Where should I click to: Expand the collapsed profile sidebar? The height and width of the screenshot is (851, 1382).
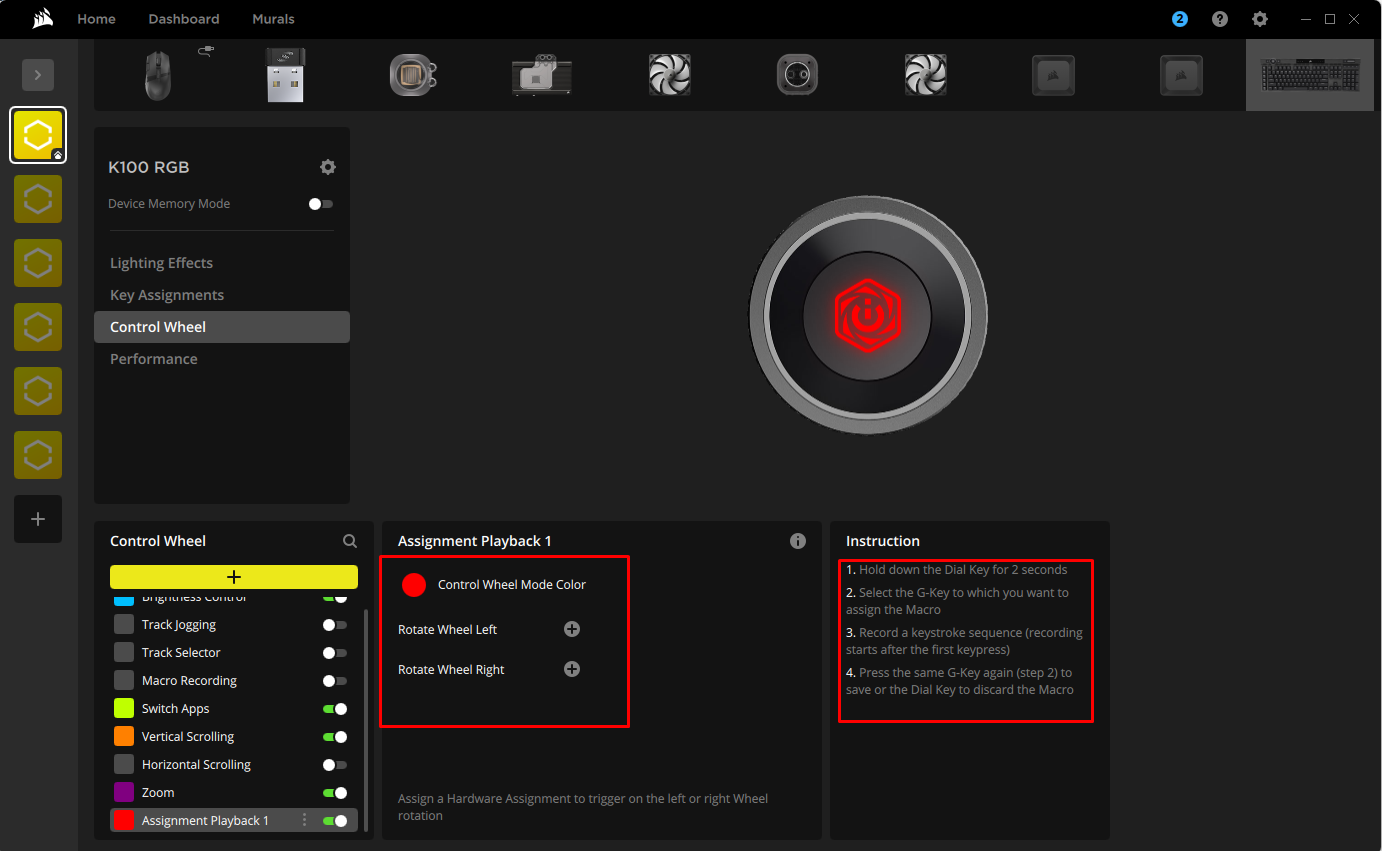(x=38, y=74)
